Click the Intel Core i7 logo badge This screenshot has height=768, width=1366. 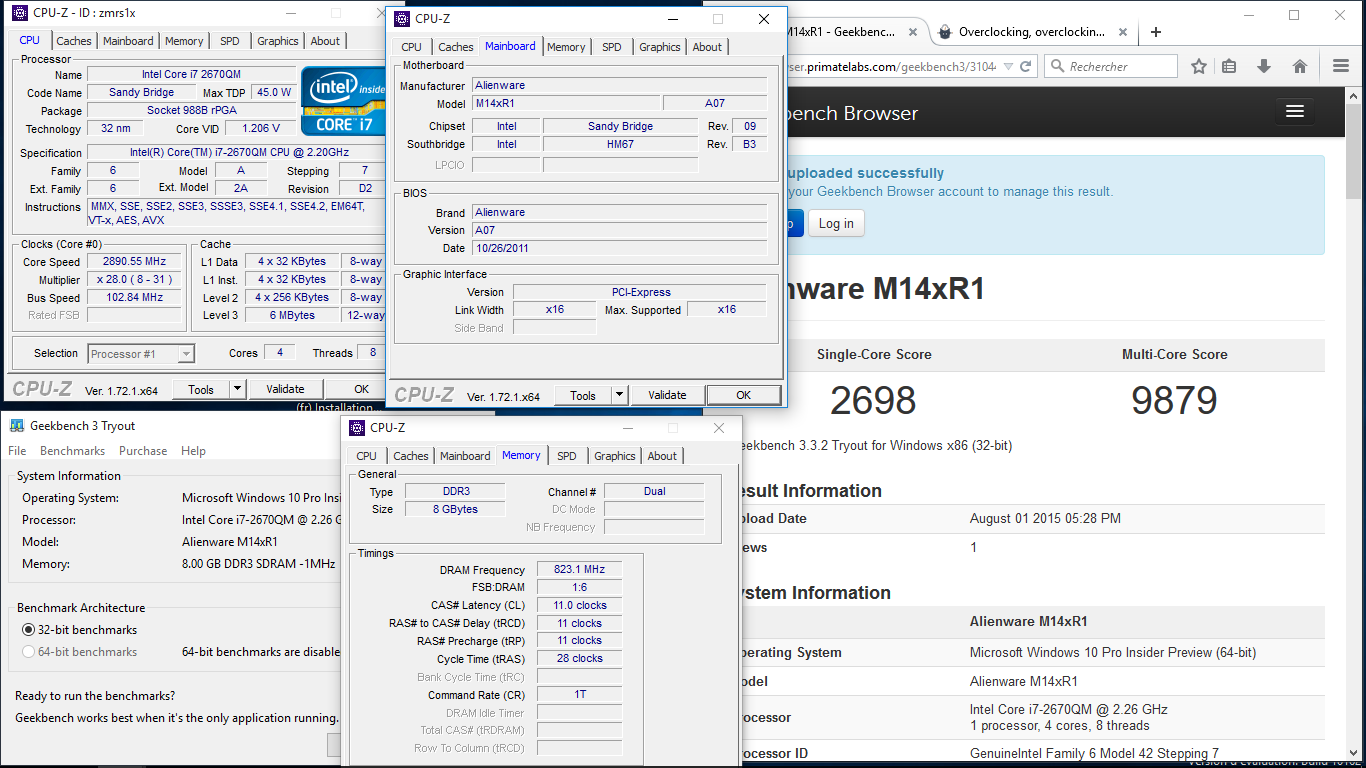(x=345, y=100)
